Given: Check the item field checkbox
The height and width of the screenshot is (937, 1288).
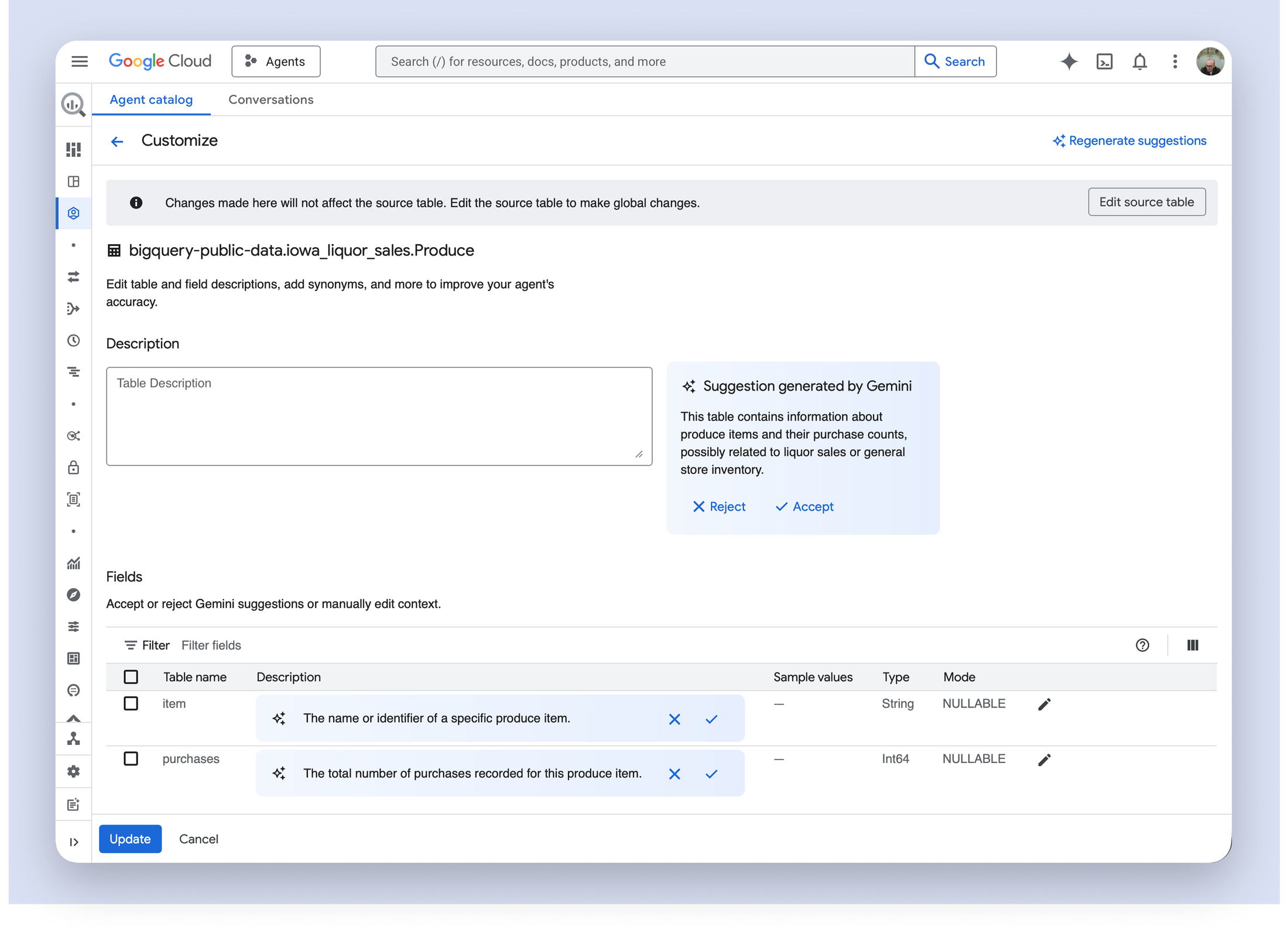Looking at the screenshot, I should [131, 703].
